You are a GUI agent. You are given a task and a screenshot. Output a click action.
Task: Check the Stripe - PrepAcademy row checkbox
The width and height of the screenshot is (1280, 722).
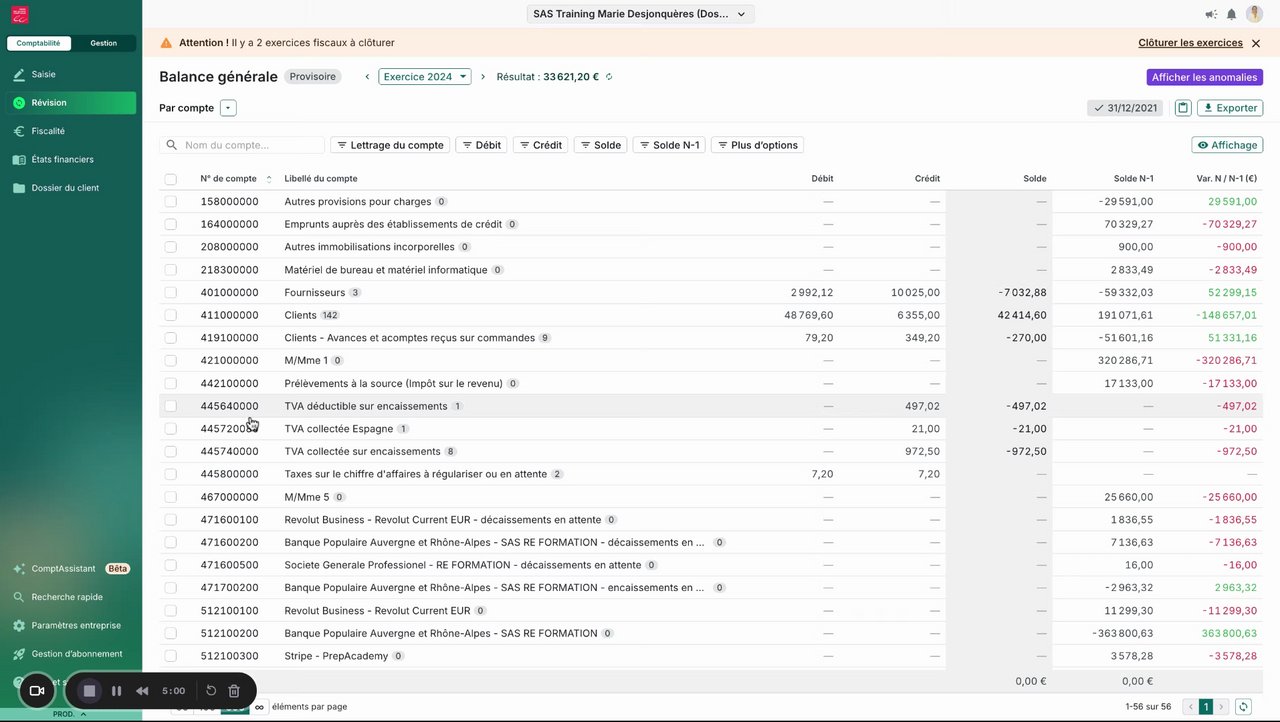(x=171, y=656)
